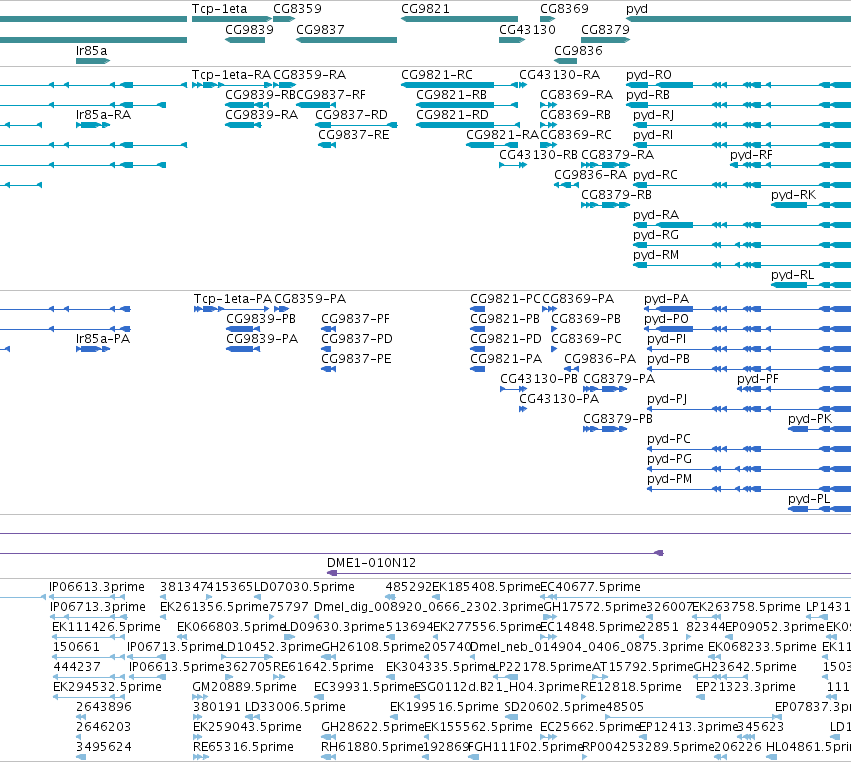Click protein CG8369-PA
This screenshot has height=762, width=851.
[578, 299]
